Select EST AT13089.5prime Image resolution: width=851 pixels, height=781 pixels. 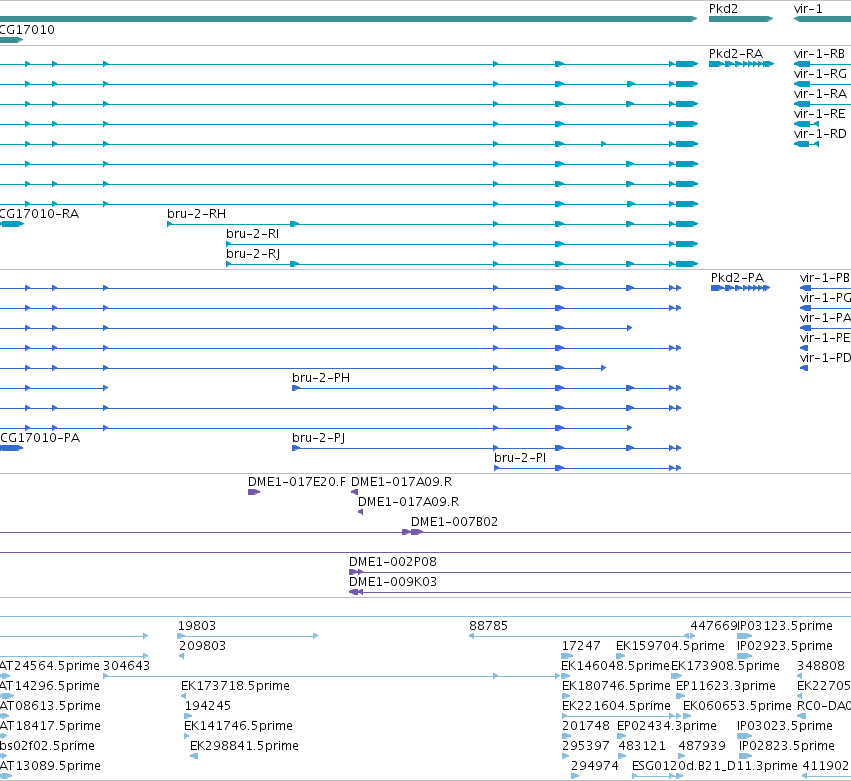click(50, 766)
